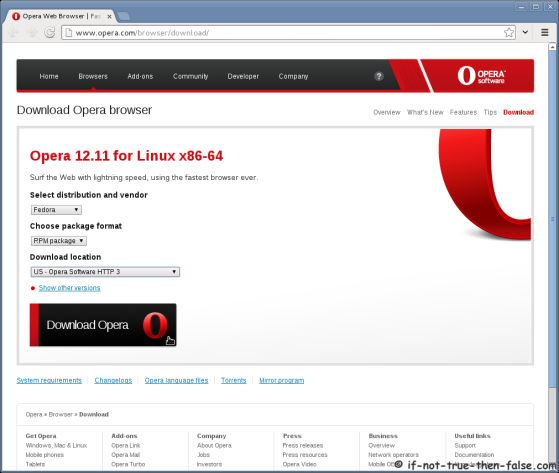Expand the download location dropdown
The width and height of the screenshot is (559, 473).
click(x=105, y=272)
